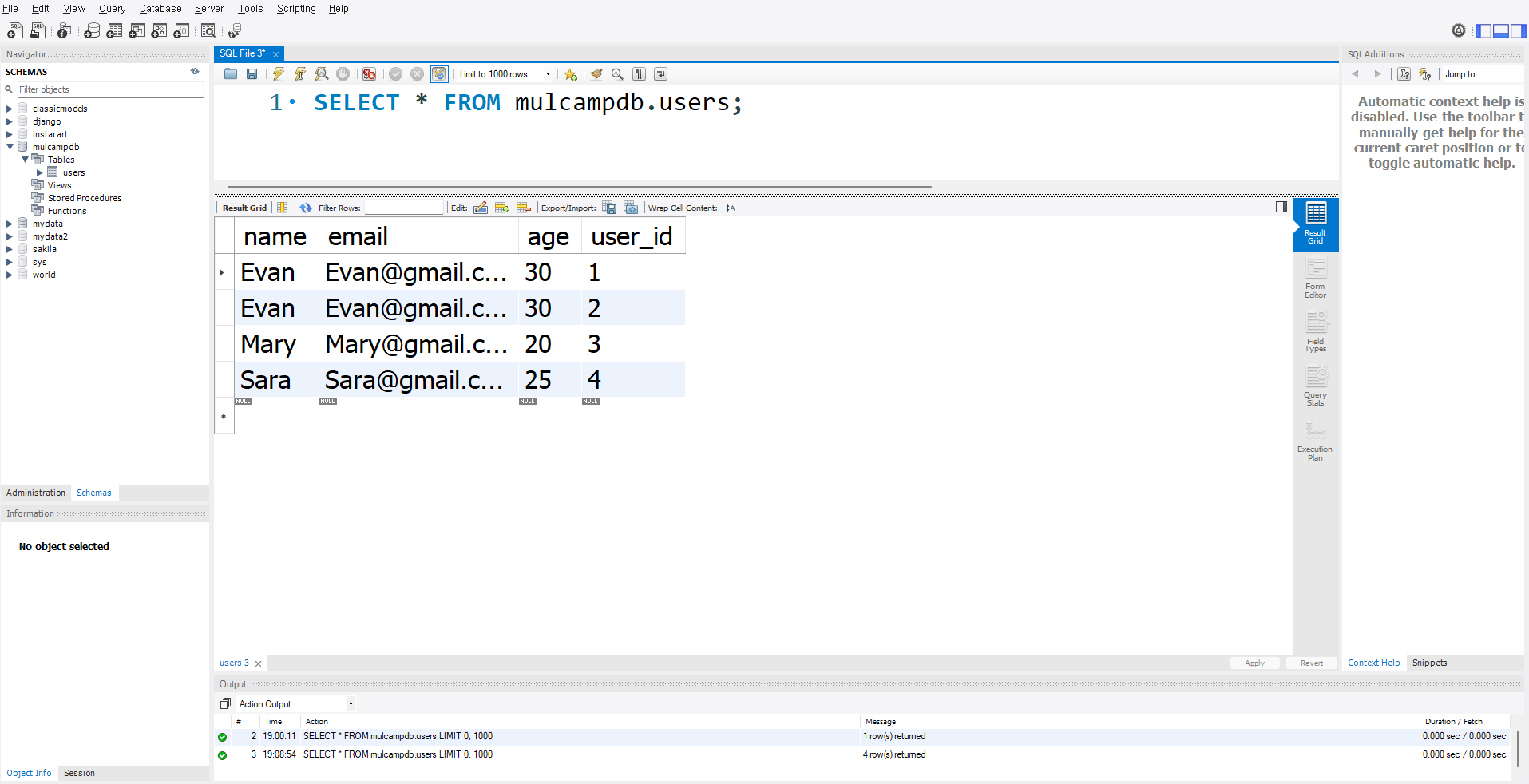The image size is (1529, 784).
Task: Select the Refresh result grid icon
Action: tap(306, 208)
